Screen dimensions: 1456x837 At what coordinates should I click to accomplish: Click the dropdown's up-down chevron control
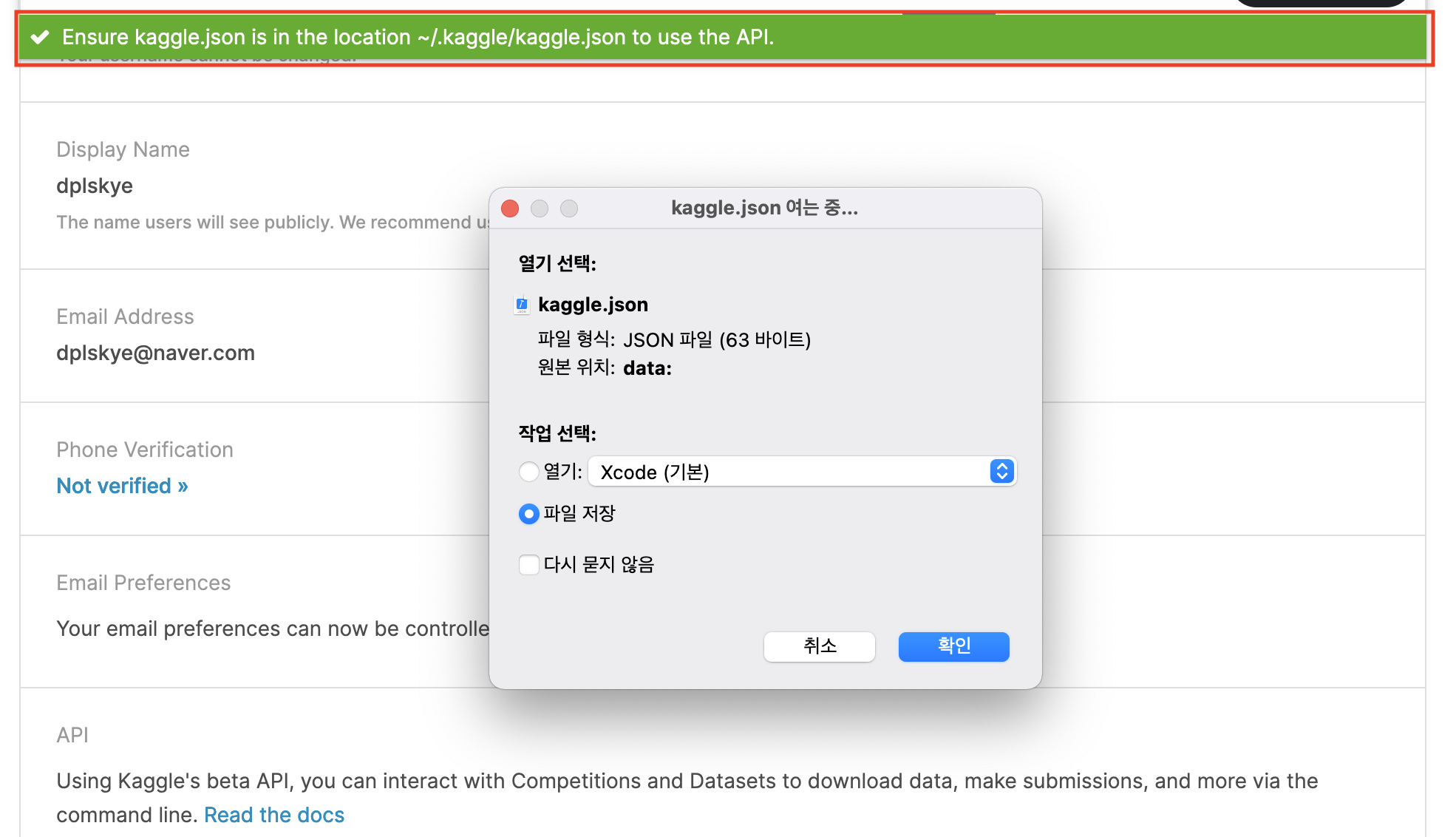coord(1001,471)
